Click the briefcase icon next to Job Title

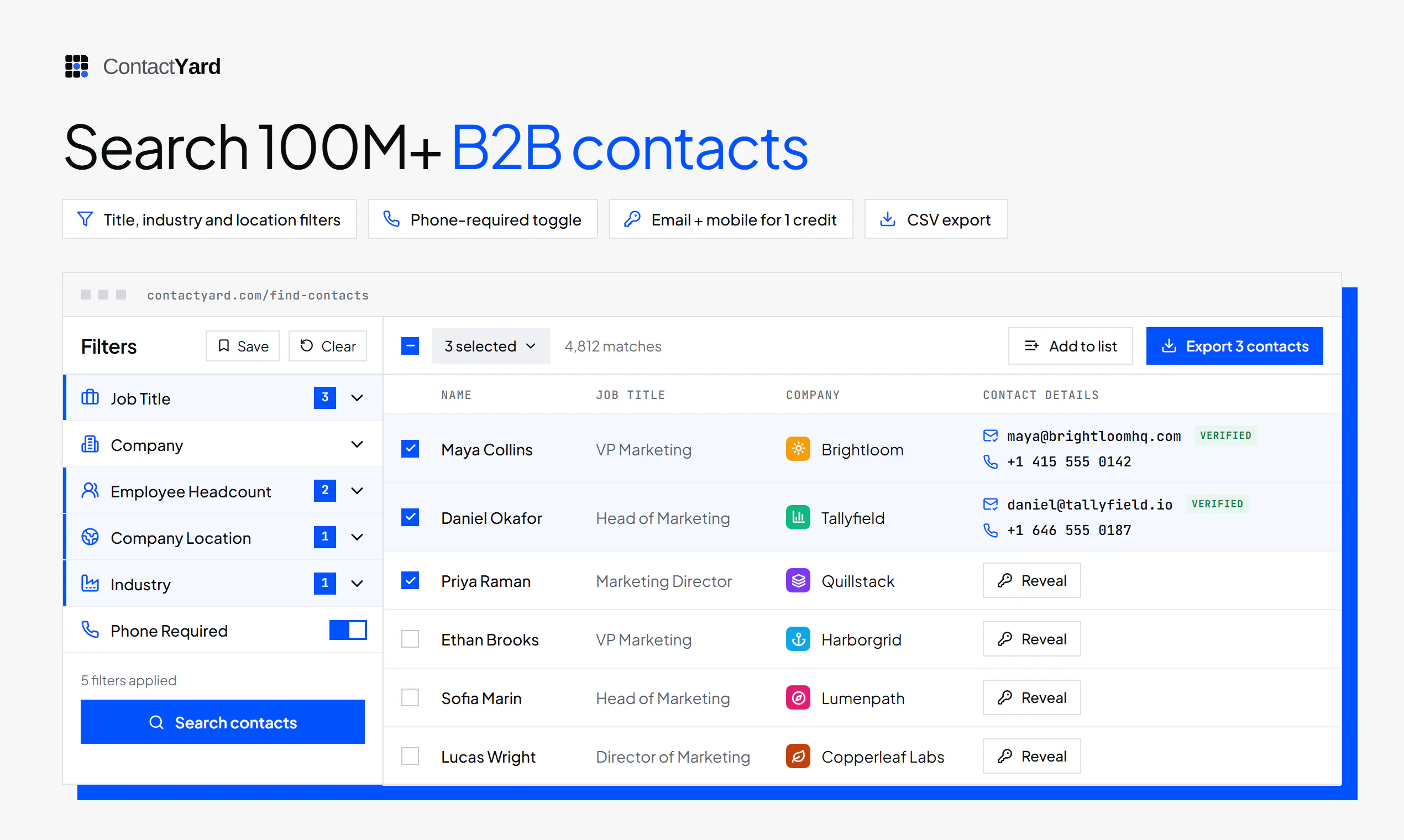click(x=90, y=397)
